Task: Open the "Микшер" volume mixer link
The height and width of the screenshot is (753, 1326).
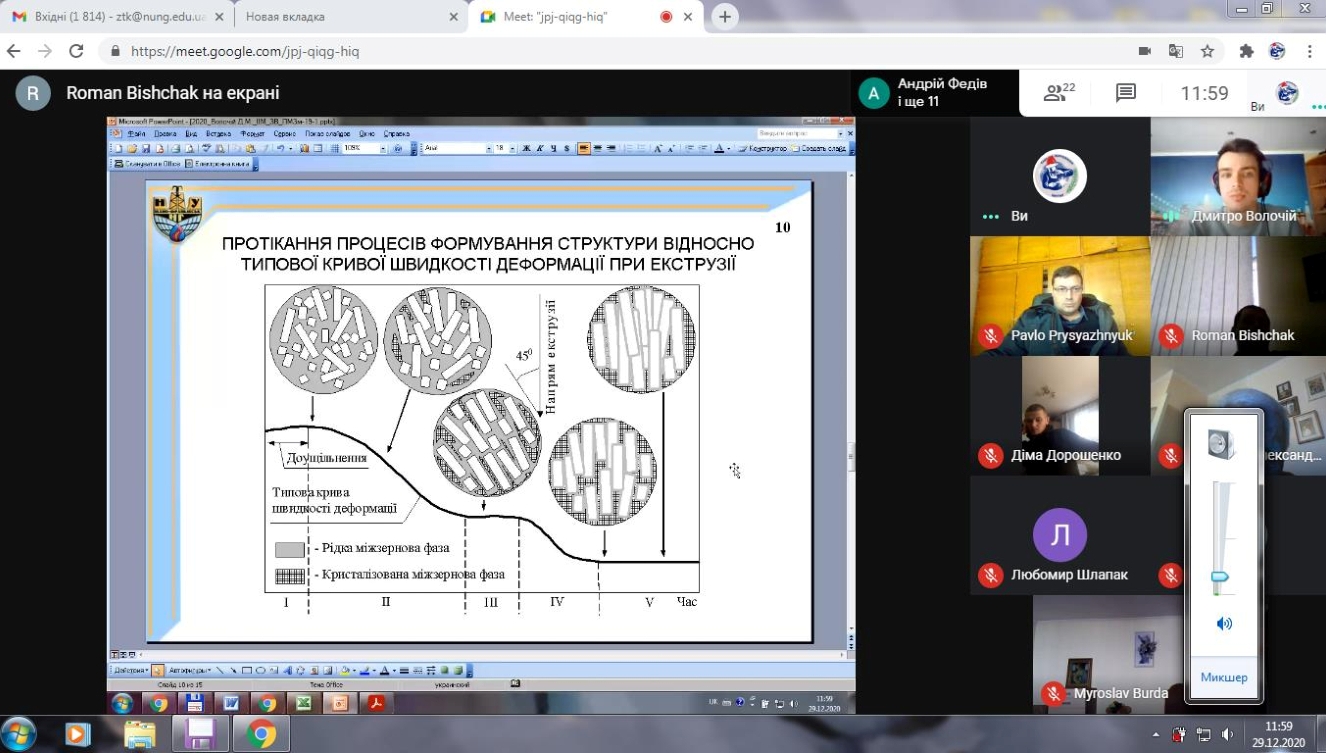Action: [1224, 677]
